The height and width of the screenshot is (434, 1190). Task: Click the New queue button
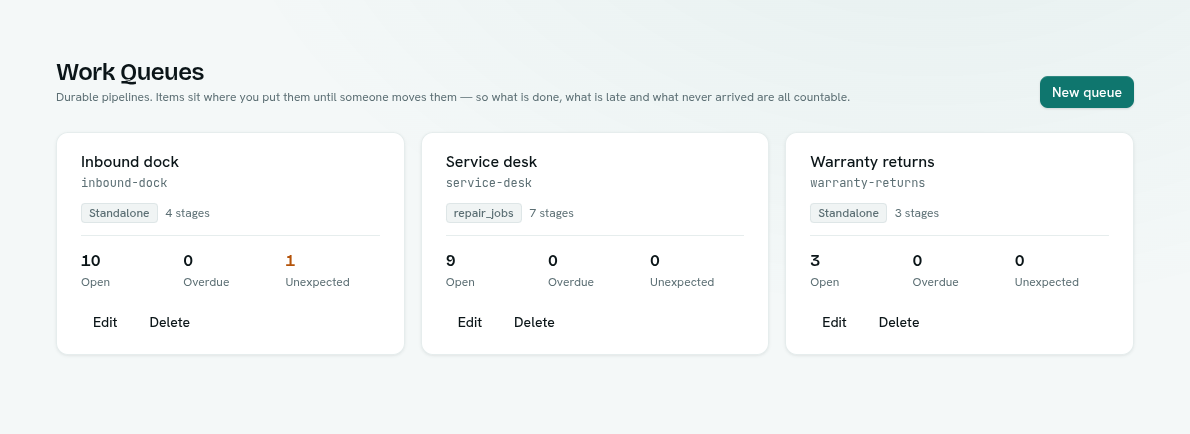pyautogui.click(x=1086, y=92)
